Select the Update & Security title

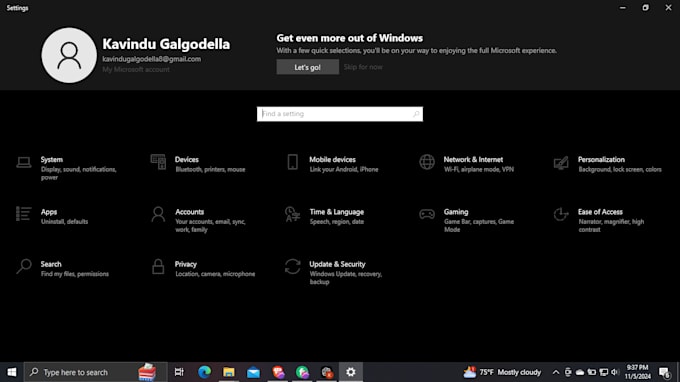click(337, 264)
